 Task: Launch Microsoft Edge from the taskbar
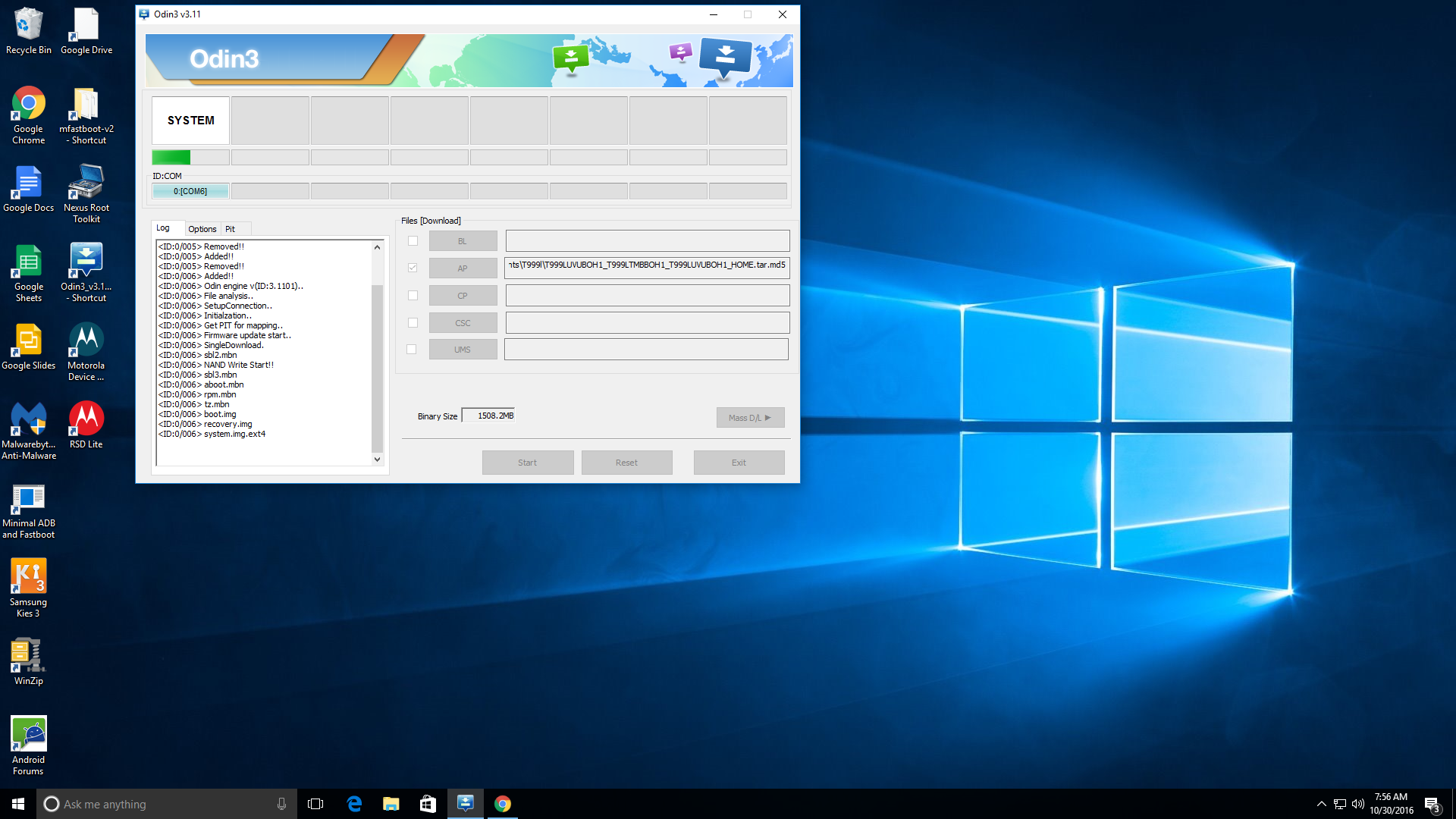tap(354, 804)
